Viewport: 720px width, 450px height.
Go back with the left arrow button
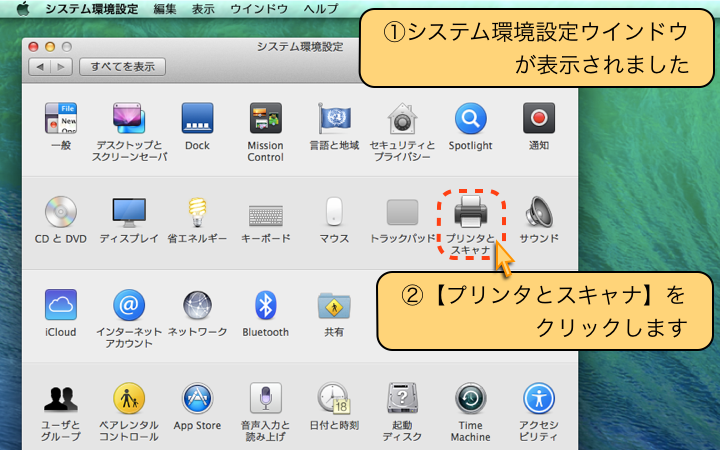coord(39,67)
